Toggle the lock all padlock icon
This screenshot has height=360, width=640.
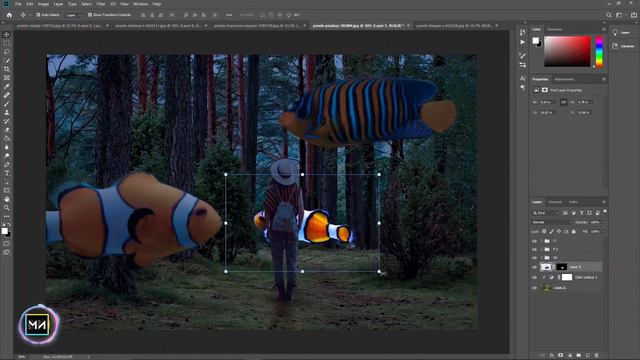[573, 231]
